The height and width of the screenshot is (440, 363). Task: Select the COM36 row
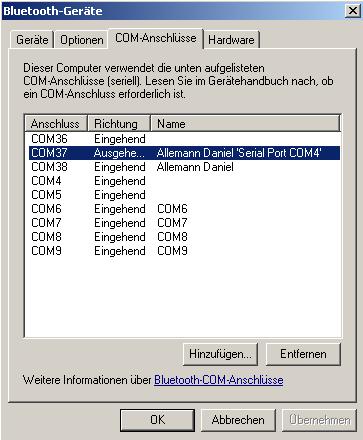coord(184,139)
